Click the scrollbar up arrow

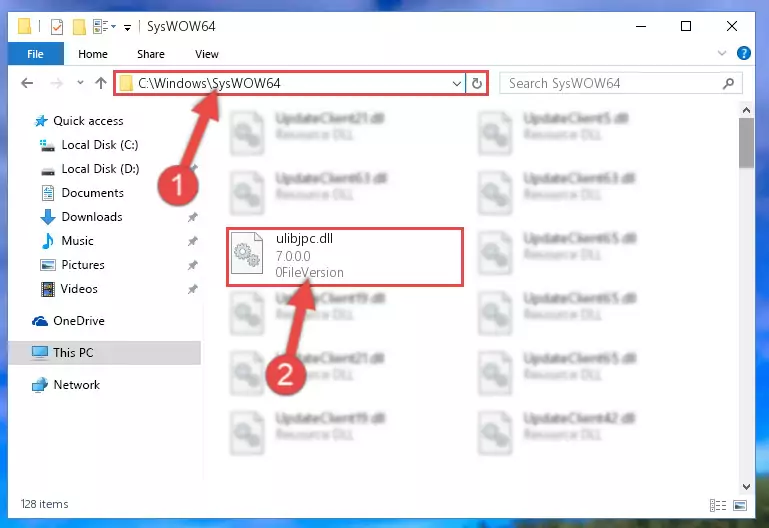coord(746,110)
